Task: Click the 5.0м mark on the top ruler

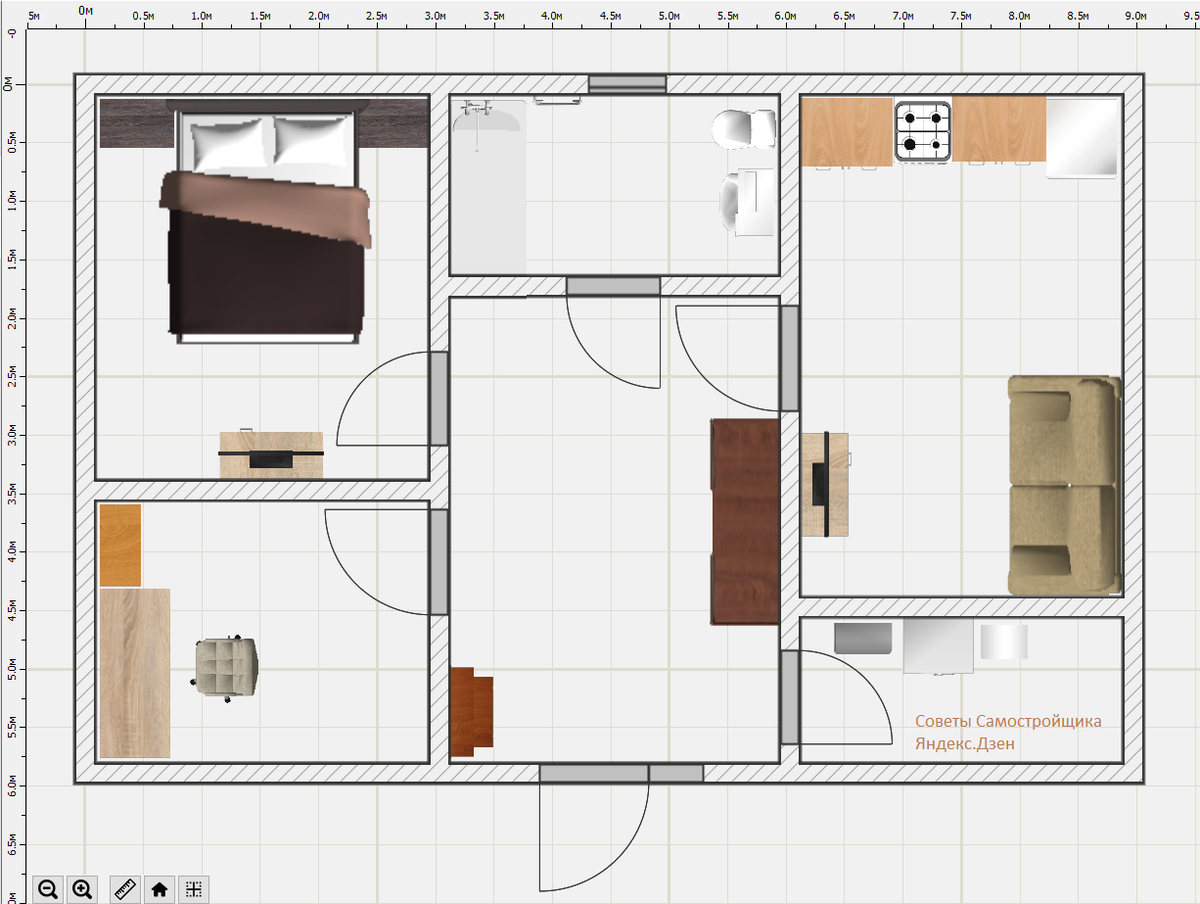Action: tap(668, 17)
